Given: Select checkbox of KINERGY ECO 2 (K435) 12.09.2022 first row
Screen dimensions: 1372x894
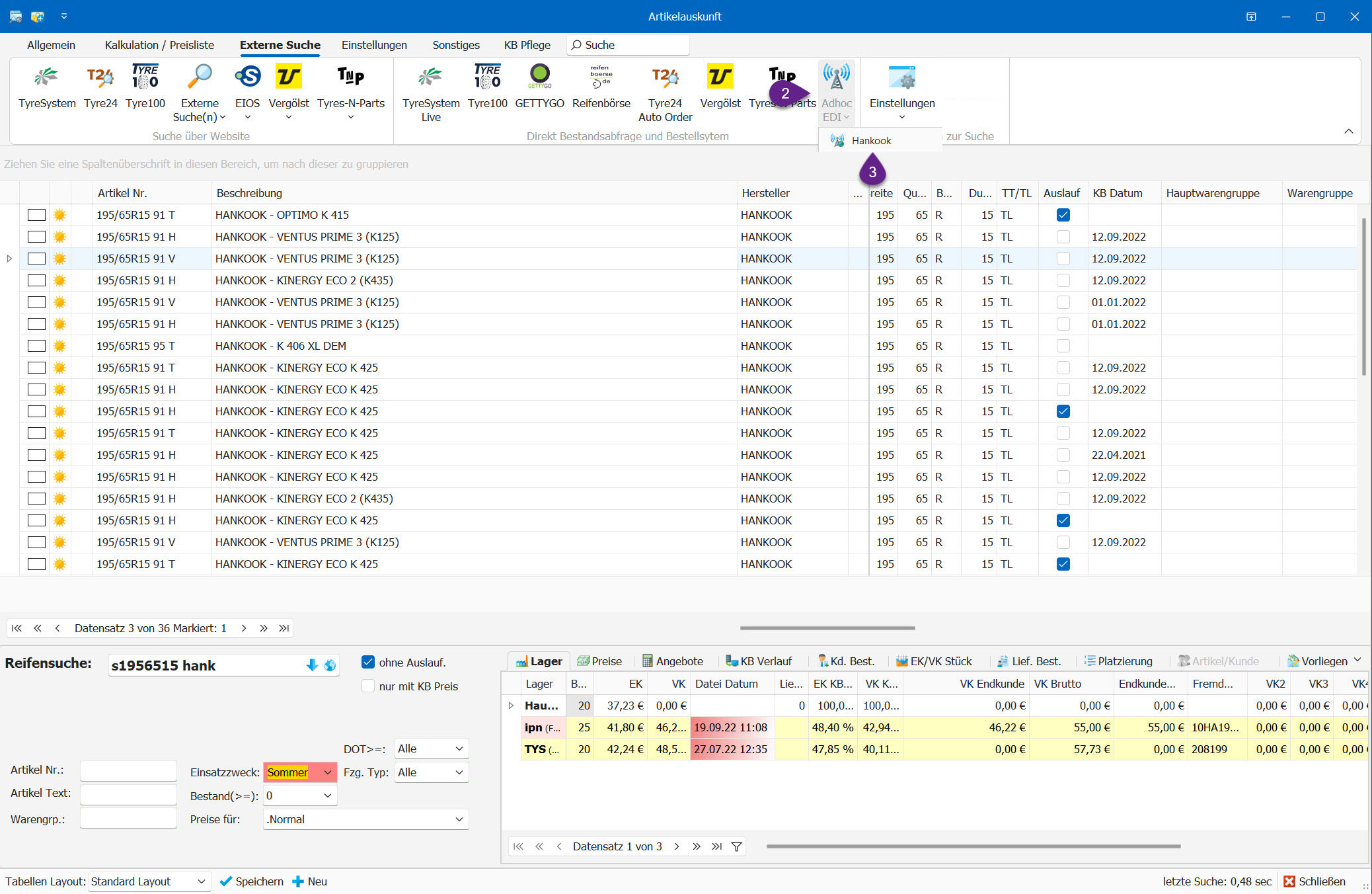Looking at the screenshot, I should point(36,280).
